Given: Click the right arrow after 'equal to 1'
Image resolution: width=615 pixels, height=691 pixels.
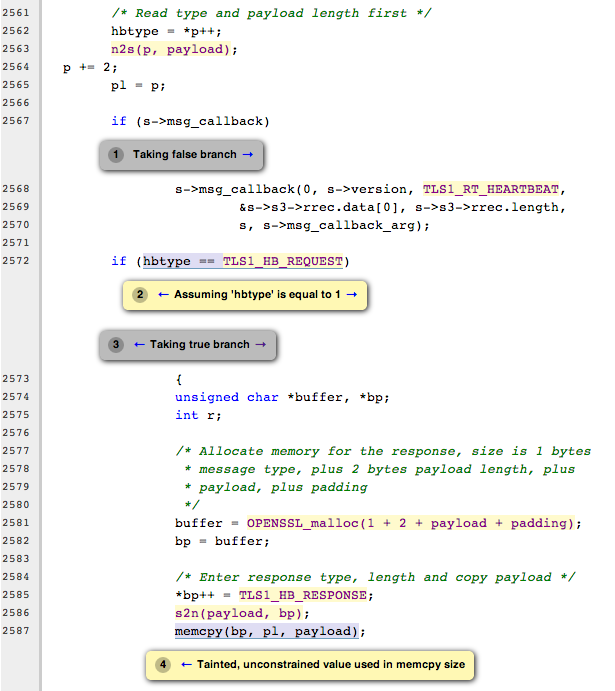Looking at the screenshot, I should point(352,295).
